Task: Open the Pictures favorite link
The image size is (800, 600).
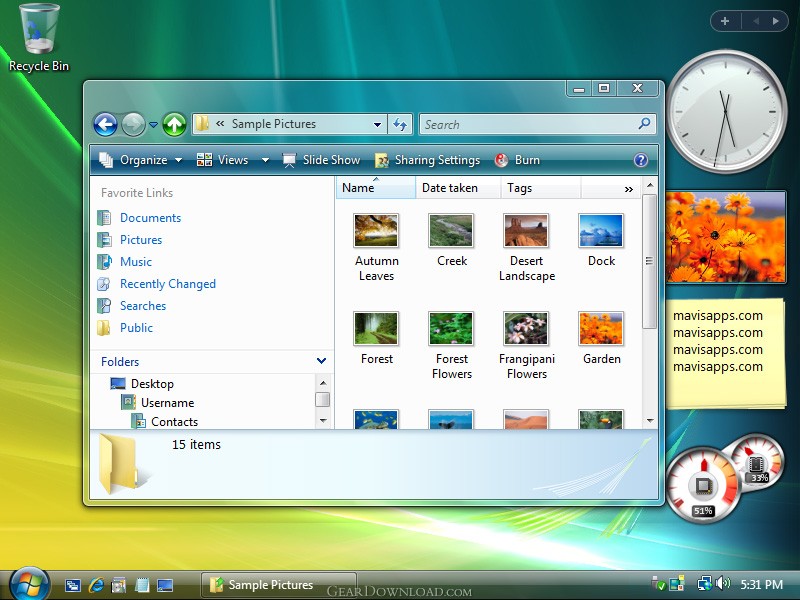Action: tap(140, 240)
